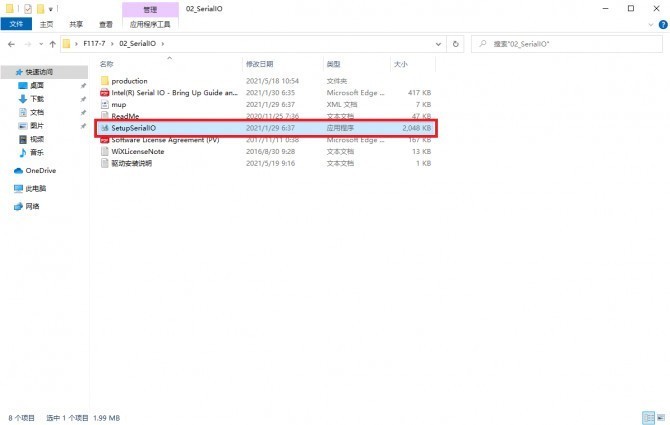Open OneDrive in the navigation pane
The height and width of the screenshot is (425, 670).
[x=41, y=170]
